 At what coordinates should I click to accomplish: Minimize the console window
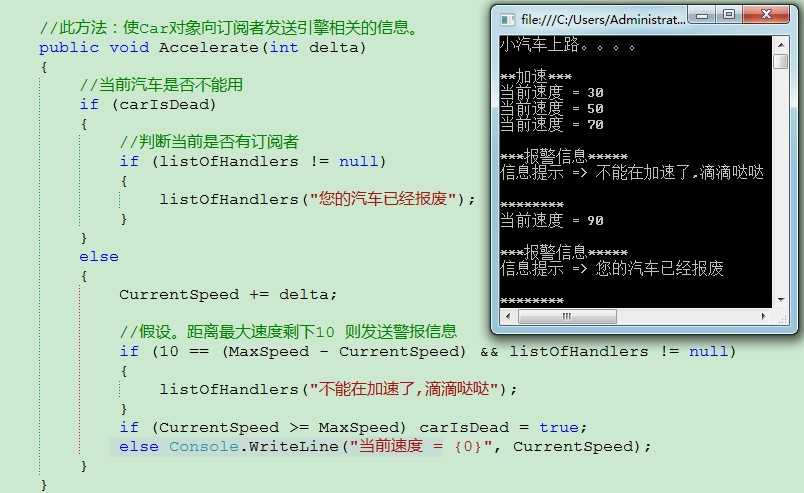coord(702,15)
